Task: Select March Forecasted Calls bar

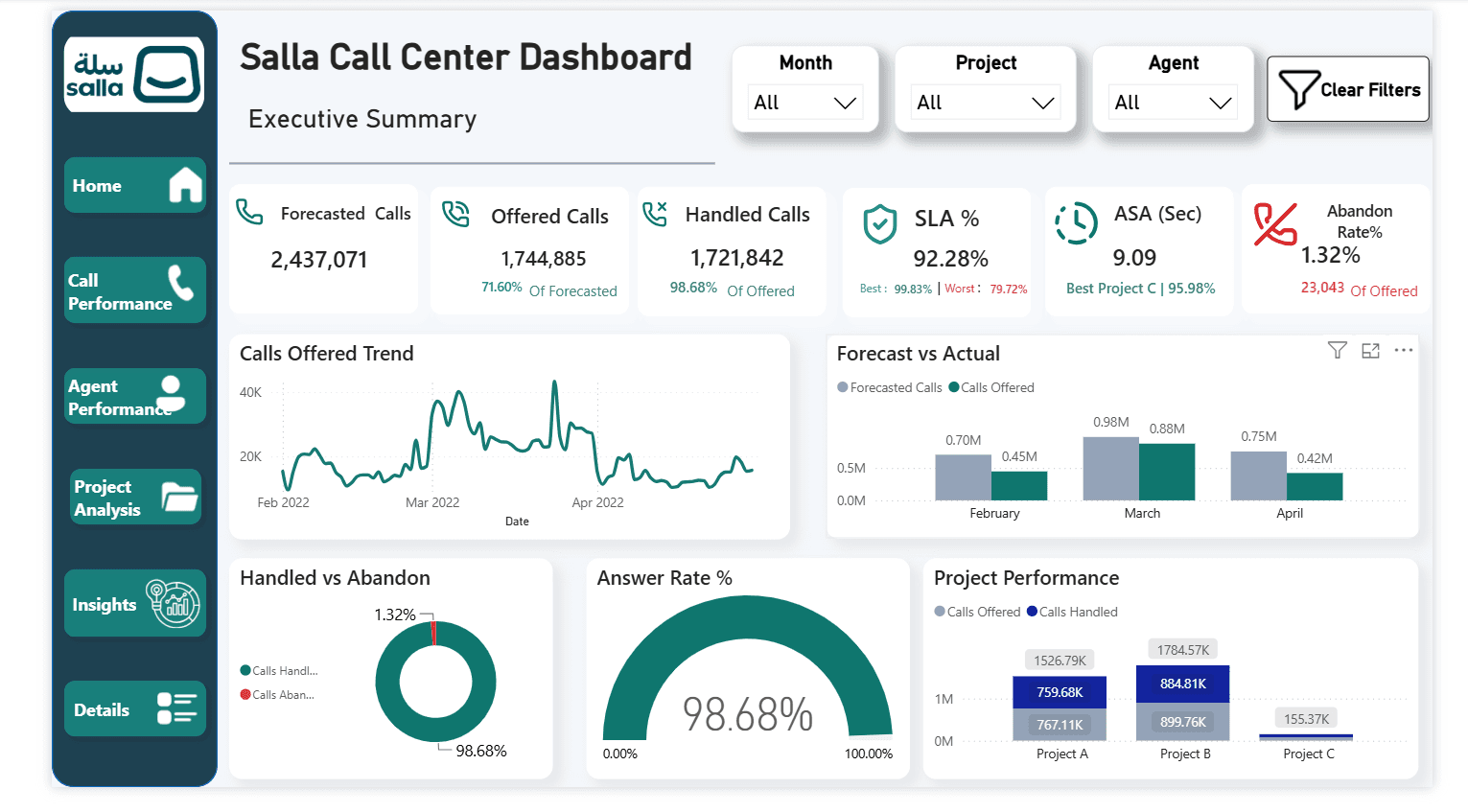Action: pos(1111,469)
